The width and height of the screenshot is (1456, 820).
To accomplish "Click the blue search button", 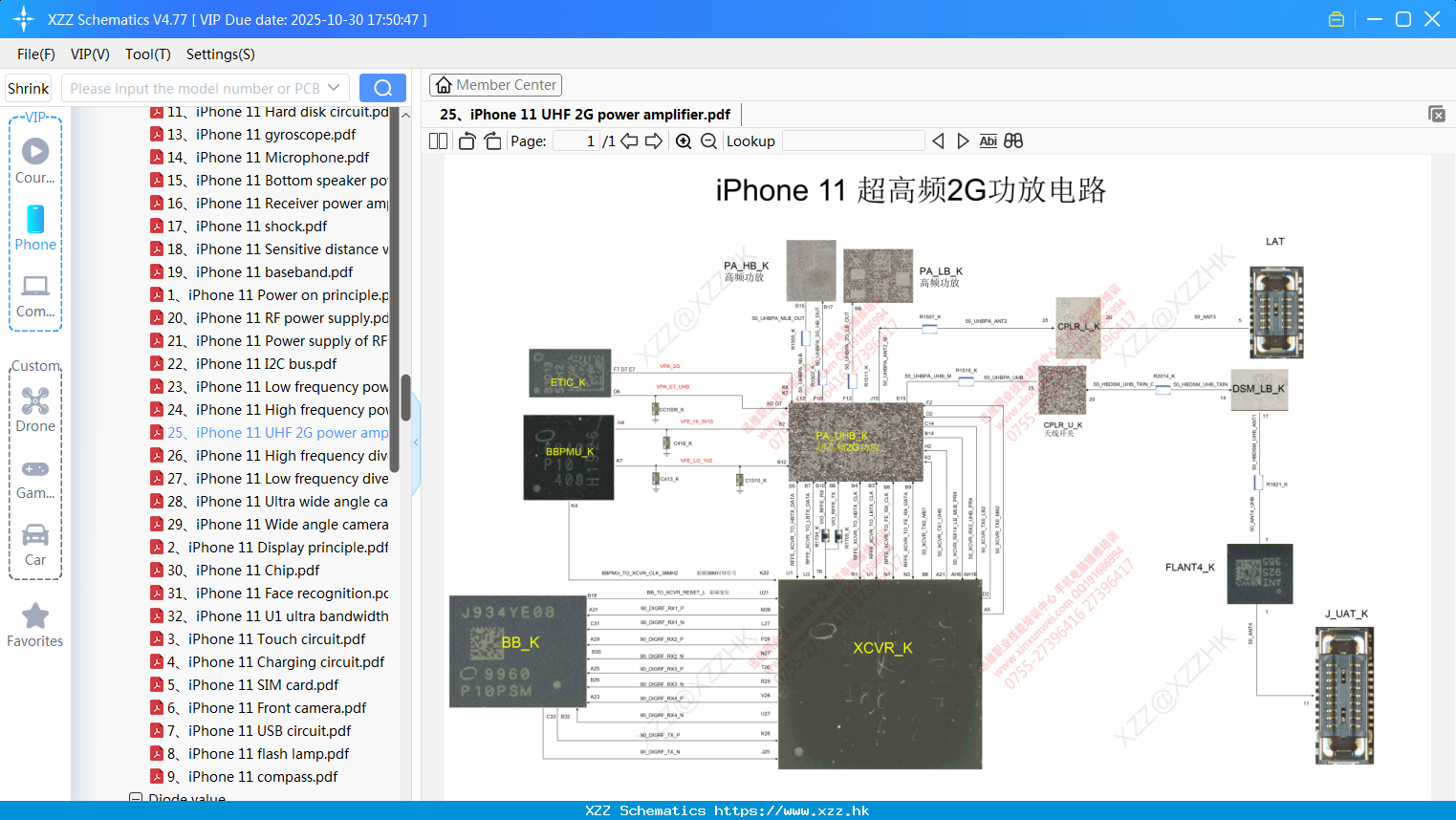I will 382,88.
